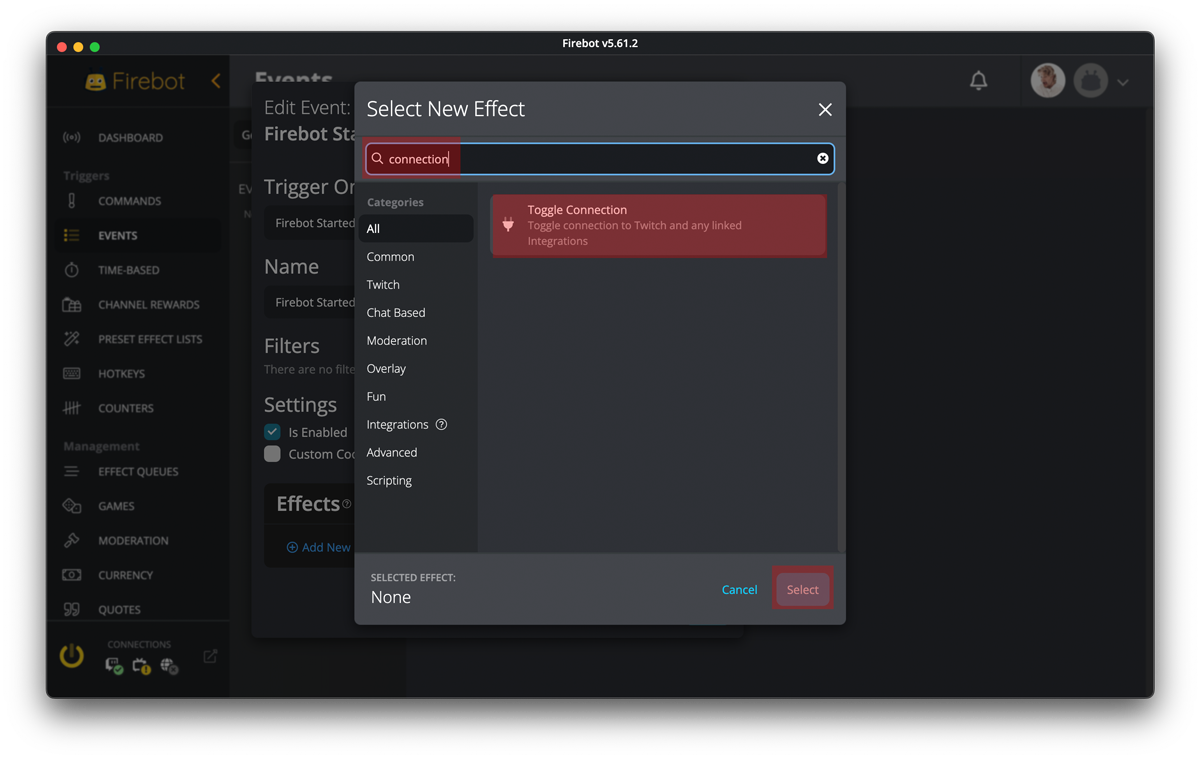This screenshot has height=759, width=1200.
Task: Open the Dashboard sidebar icon
Action: [72, 138]
